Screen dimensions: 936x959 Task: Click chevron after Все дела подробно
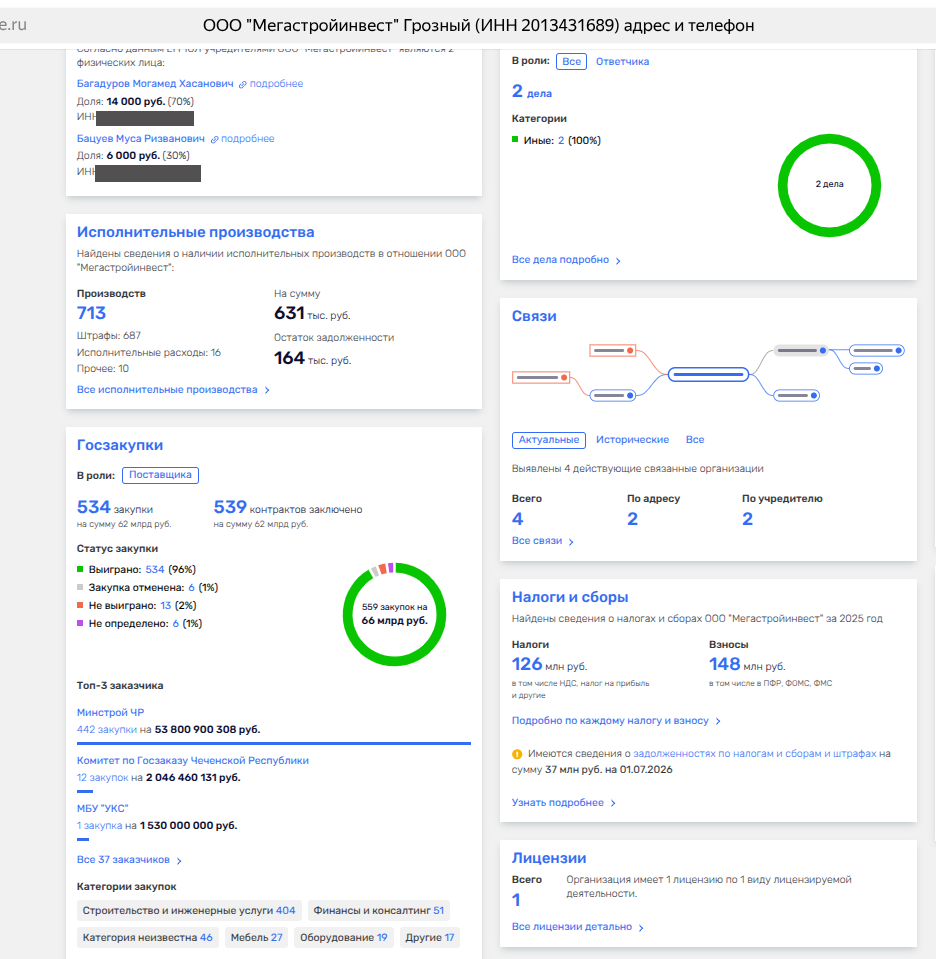618,261
